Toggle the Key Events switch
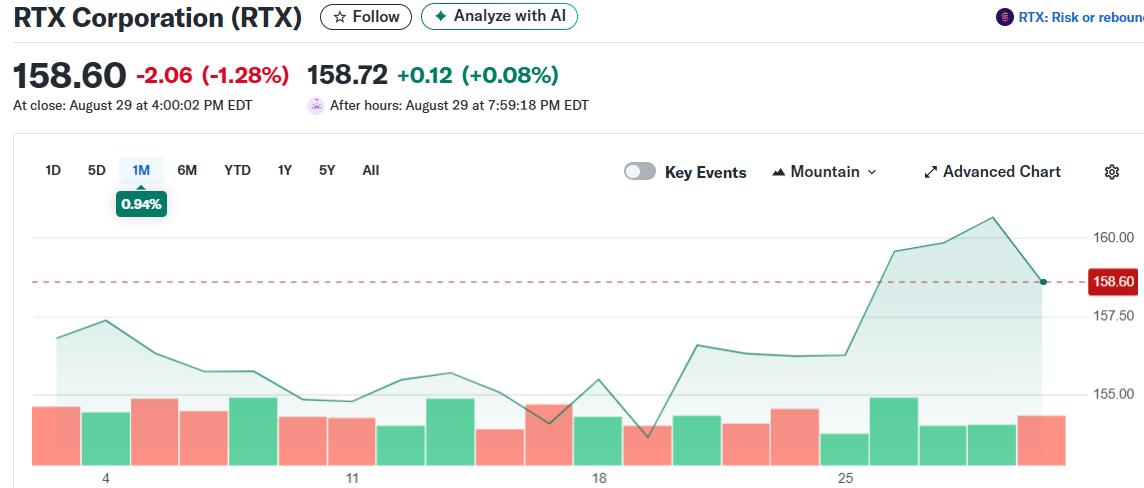This screenshot has width=1144, height=488. 640,172
